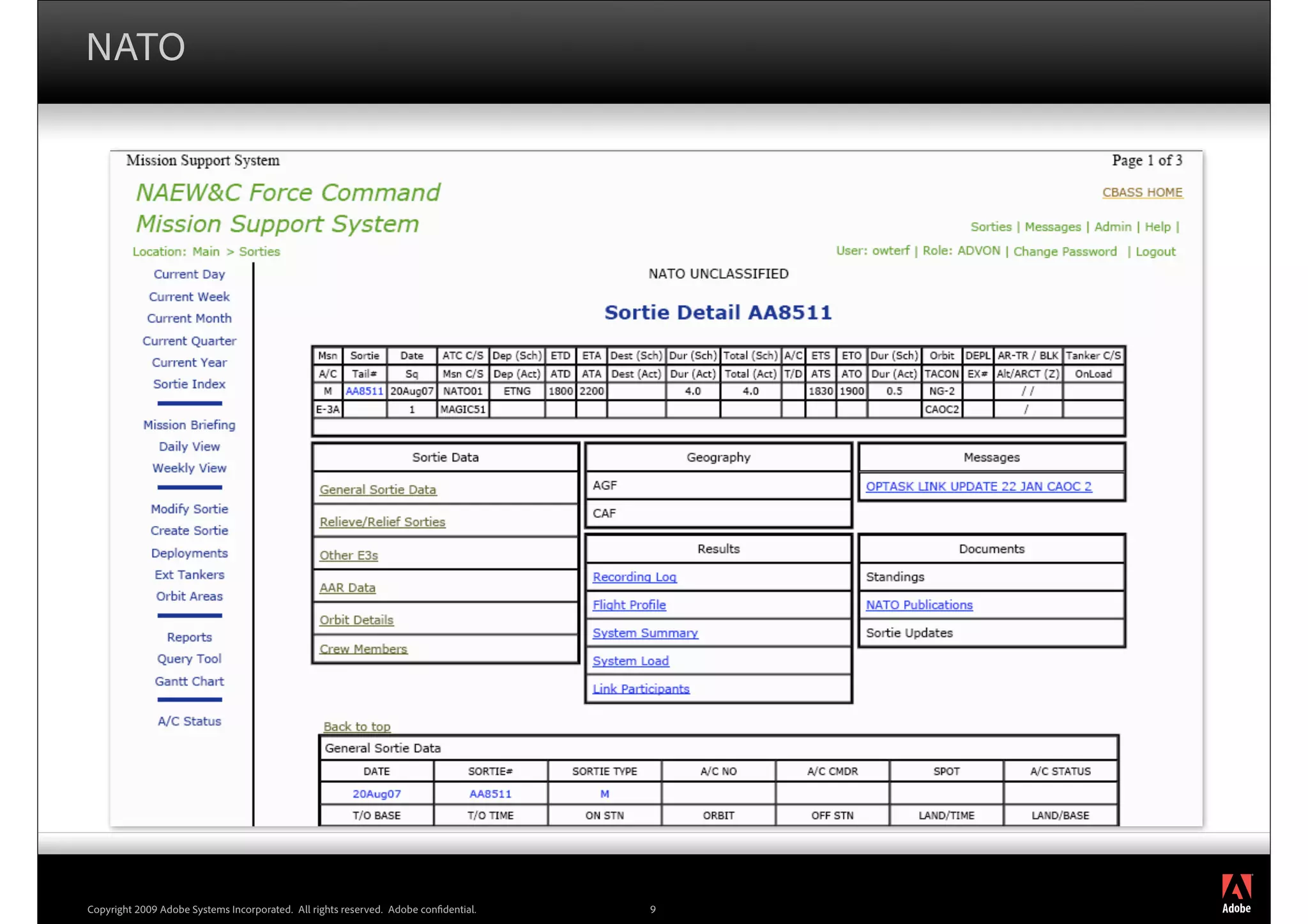
Task: Open the Messages top menu
Action: point(1053,227)
